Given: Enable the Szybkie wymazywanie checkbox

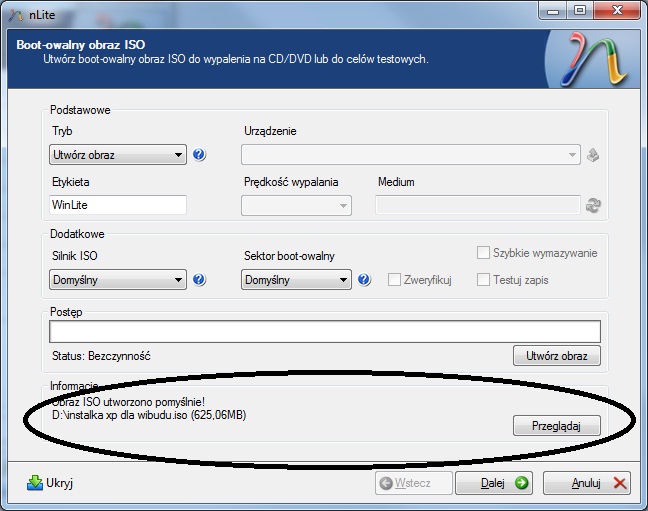Looking at the screenshot, I should tap(483, 253).
